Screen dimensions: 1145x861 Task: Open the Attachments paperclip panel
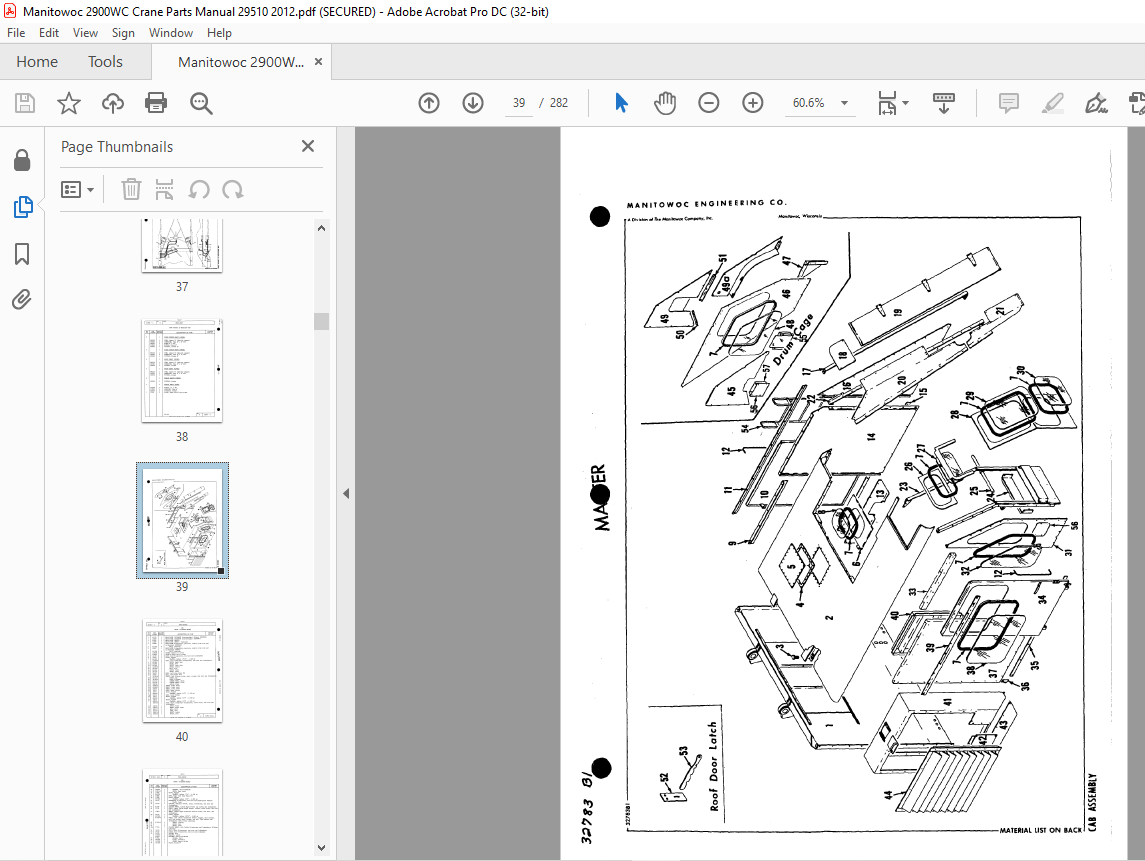(x=22, y=299)
